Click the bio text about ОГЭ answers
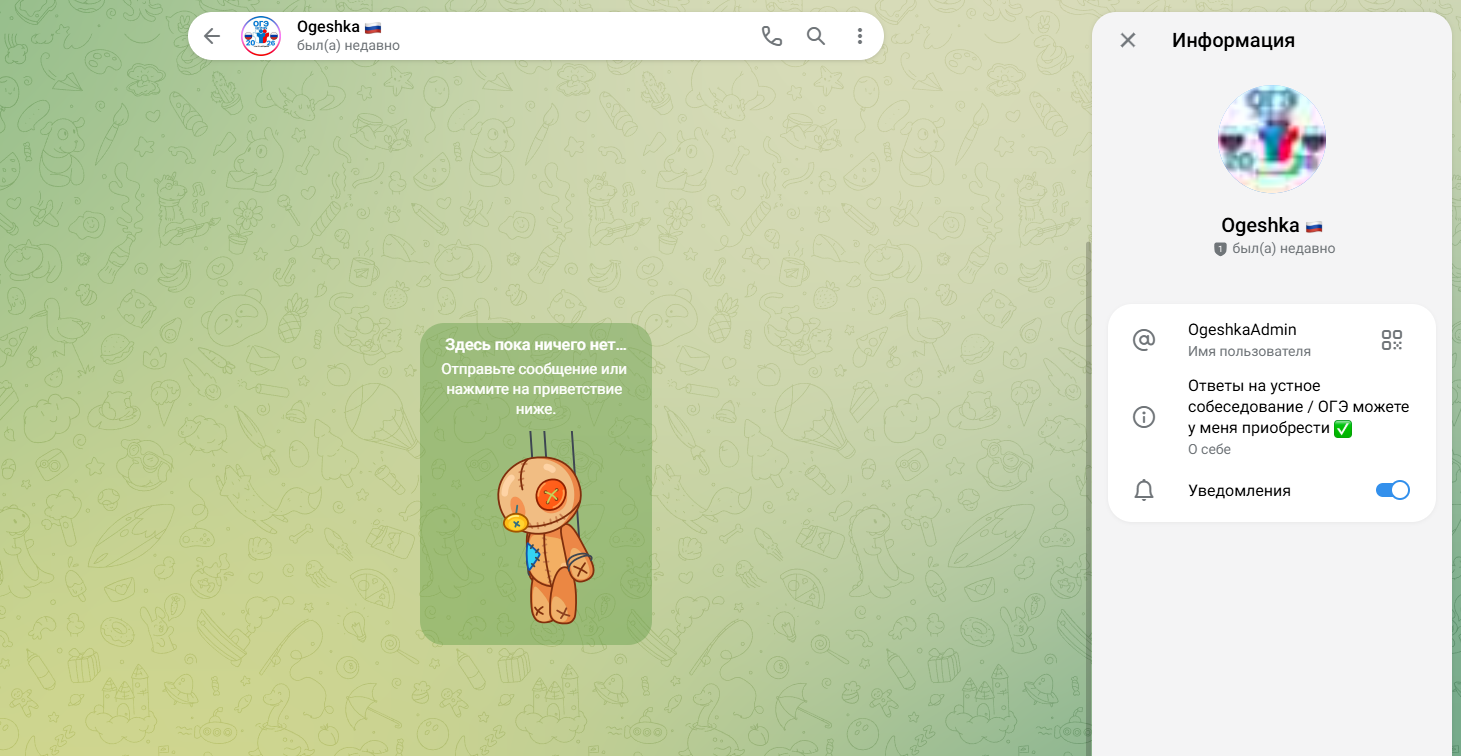 [1299, 407]
